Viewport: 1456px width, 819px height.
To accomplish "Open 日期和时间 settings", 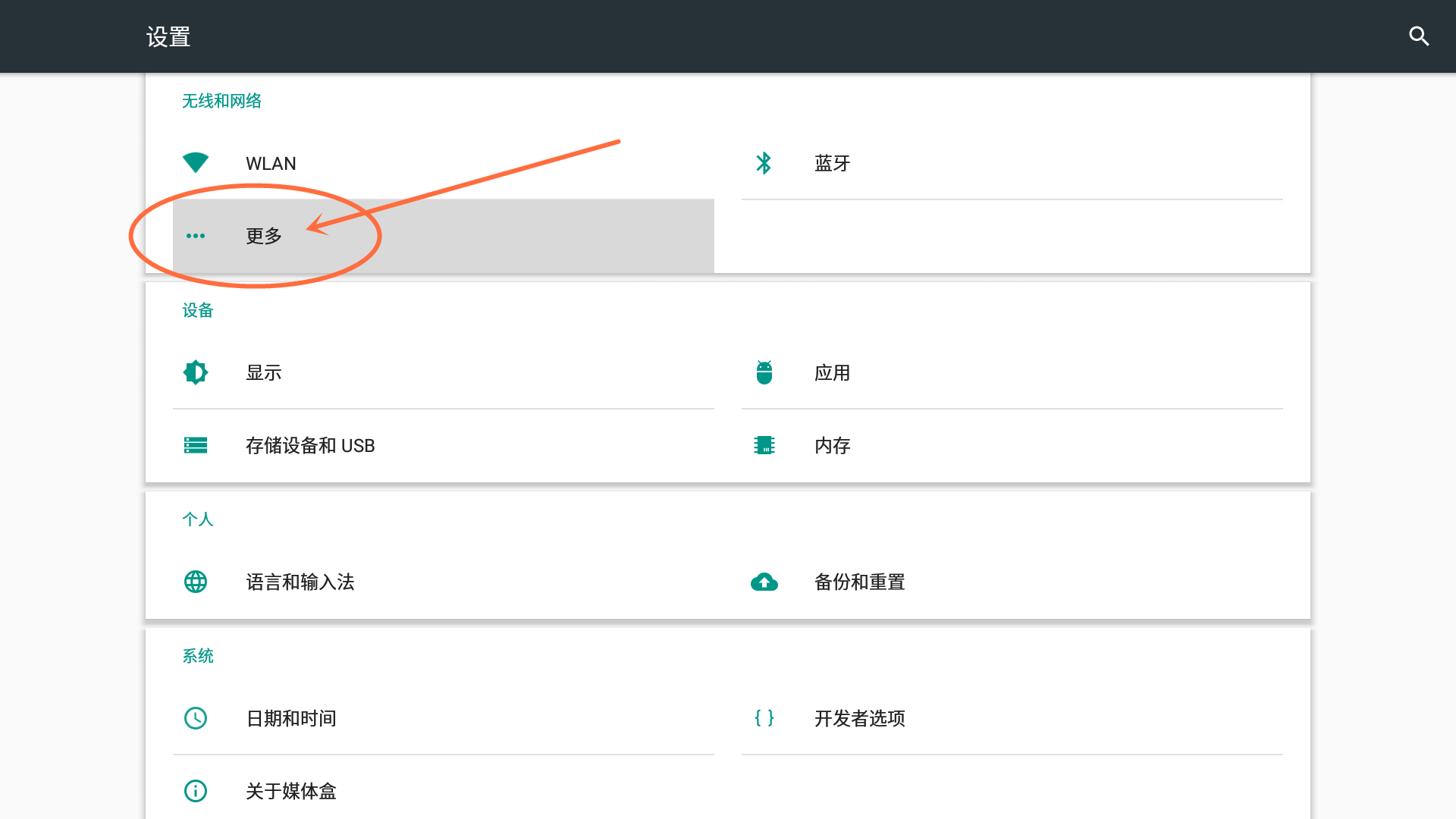I will pos(444,718).
